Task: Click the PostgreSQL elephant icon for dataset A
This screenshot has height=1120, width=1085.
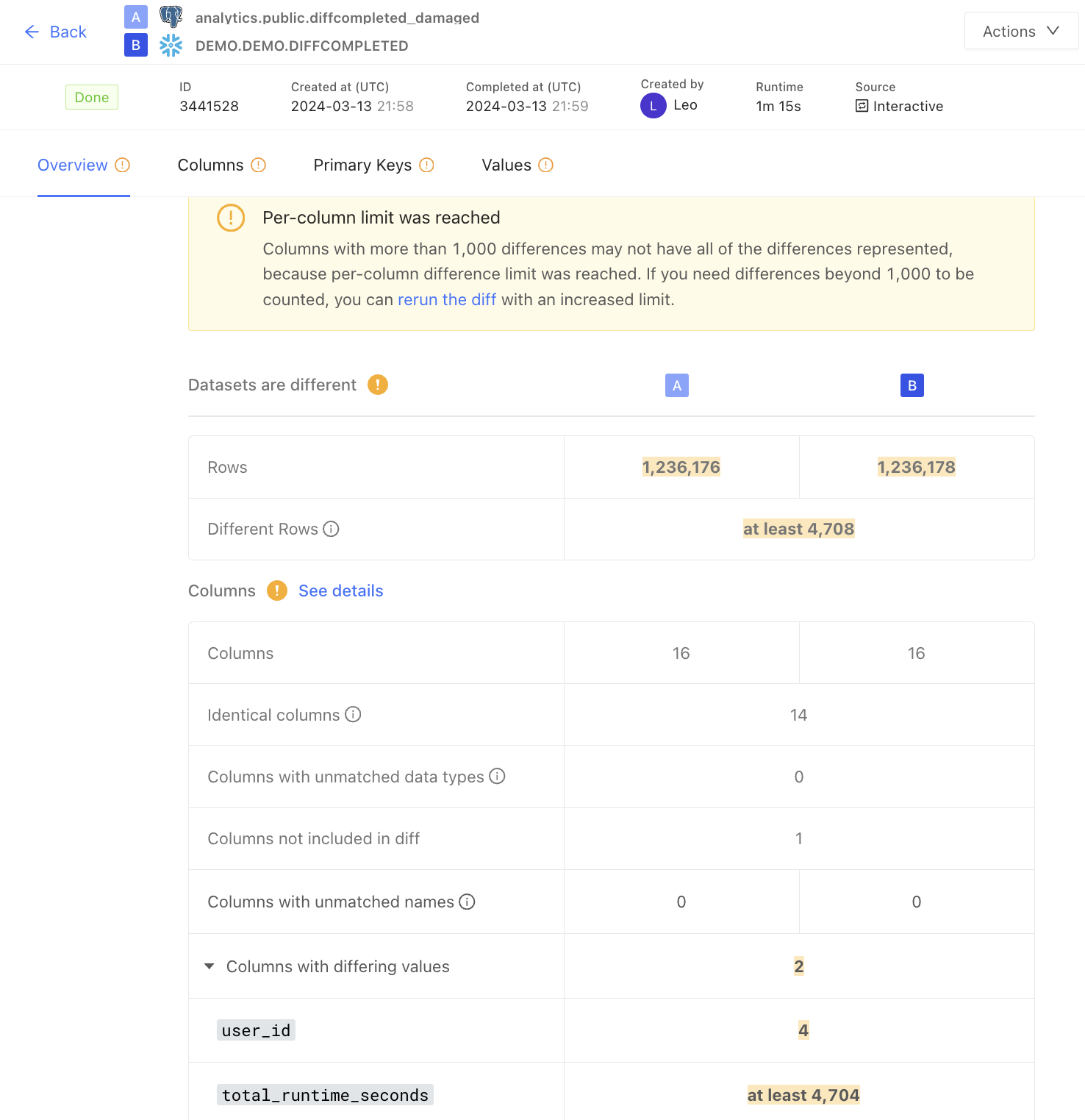Action: 171,16
